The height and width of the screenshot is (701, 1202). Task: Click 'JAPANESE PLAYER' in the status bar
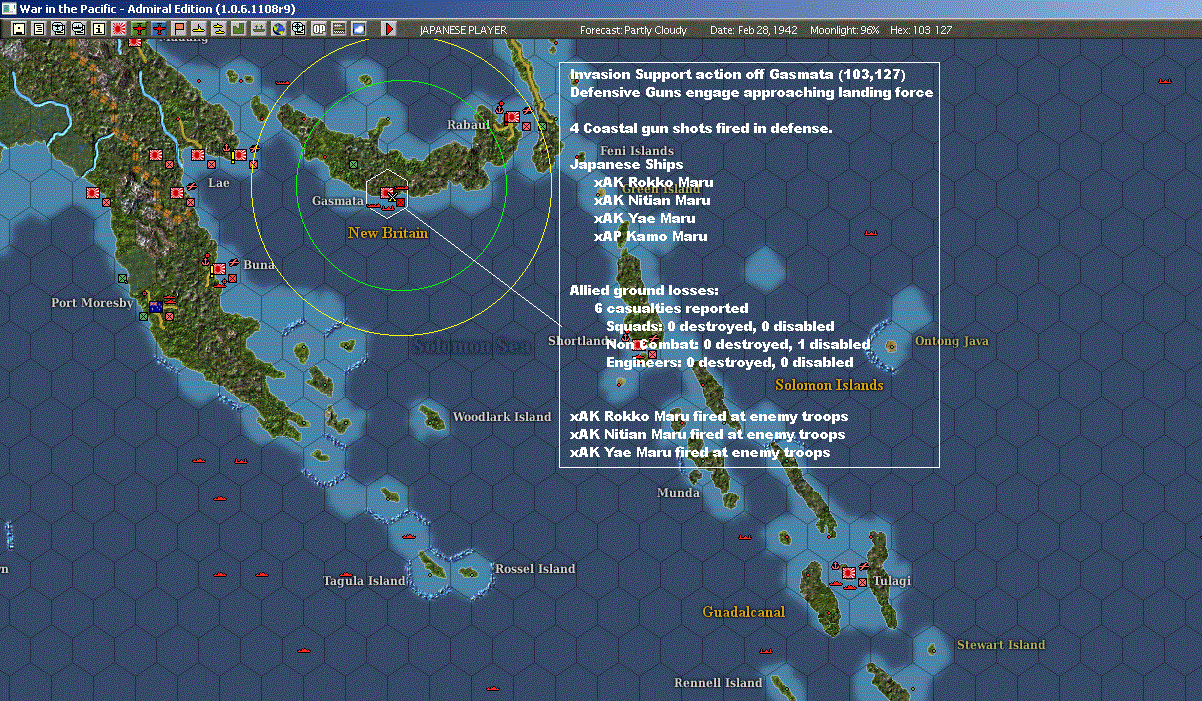pyautogui.click(x=463, y=30)
